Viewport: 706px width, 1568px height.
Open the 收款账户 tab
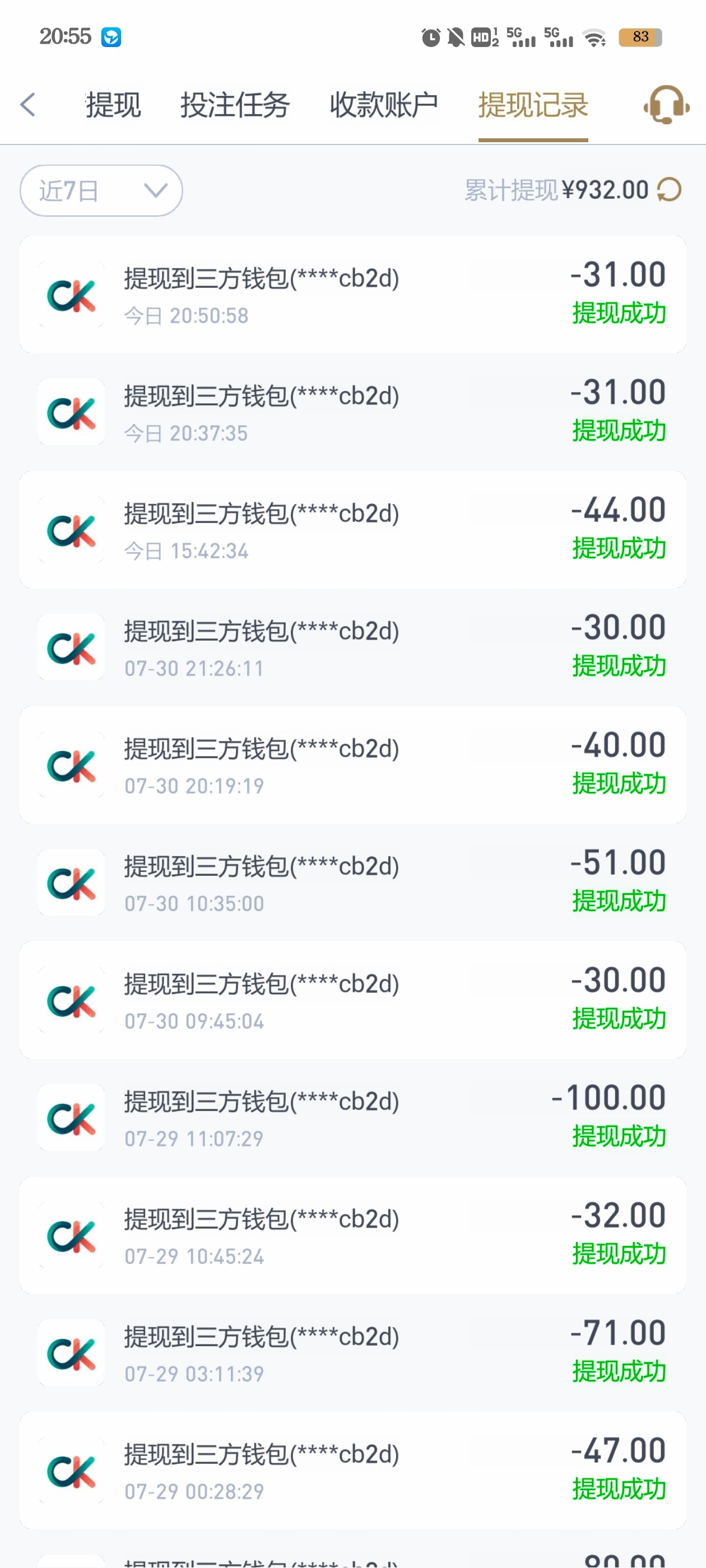click(x=384, y=105)
